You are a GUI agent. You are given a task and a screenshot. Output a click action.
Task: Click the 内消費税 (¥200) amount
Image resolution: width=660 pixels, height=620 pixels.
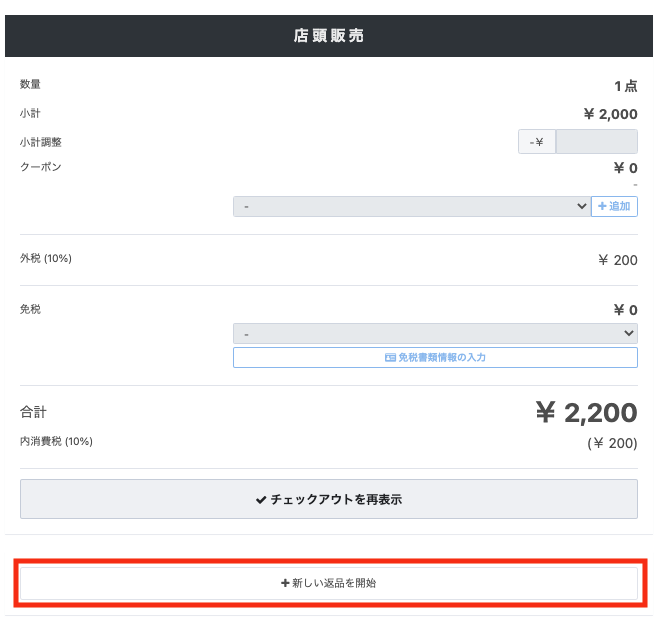pos(611,442)
